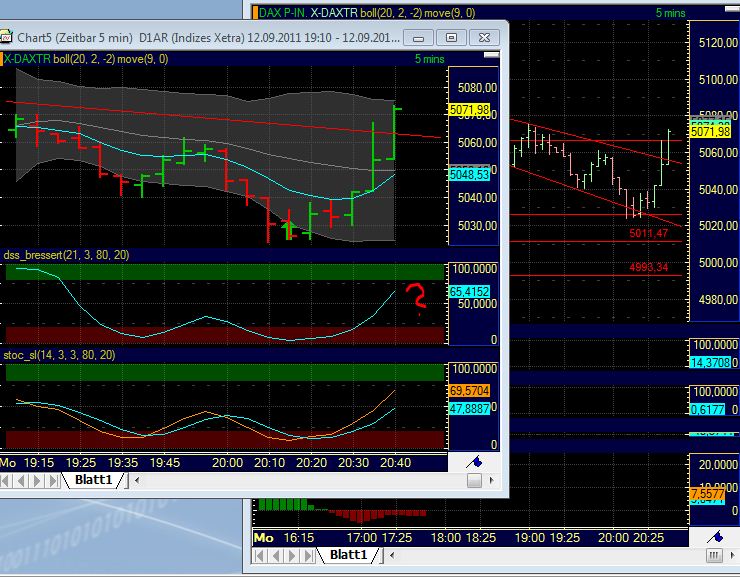Click the red 5011,47 level label
740x578 pixels.
pyautogui.click(x=648, y=233)
